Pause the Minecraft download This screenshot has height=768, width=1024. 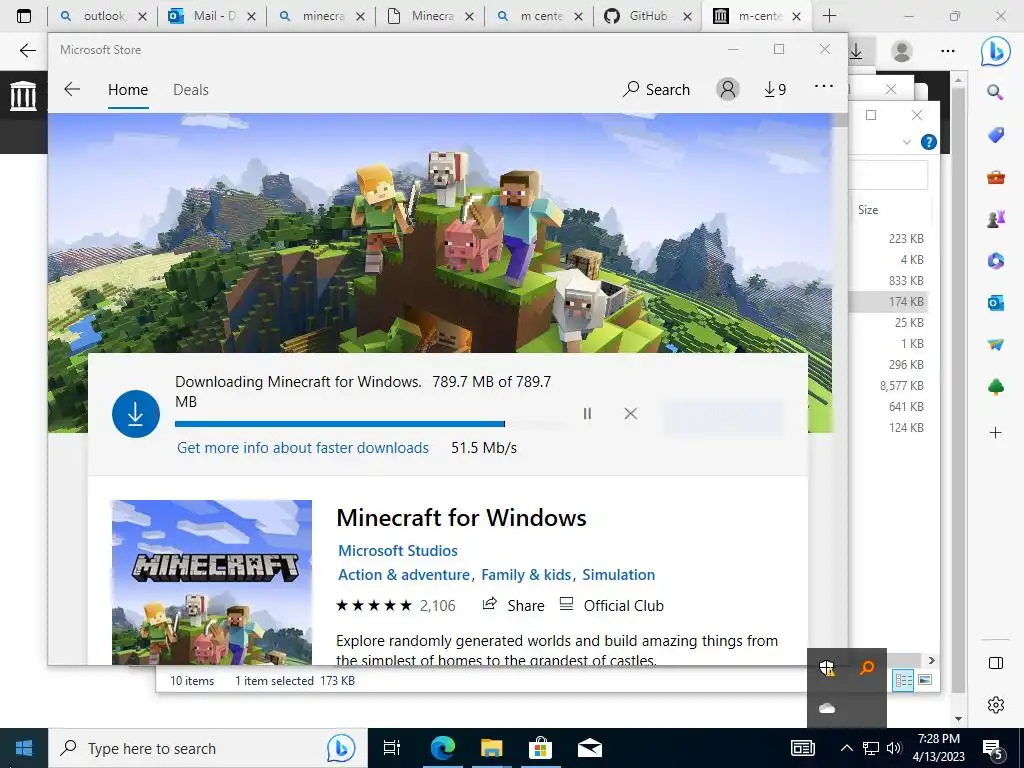pos(587,413)
